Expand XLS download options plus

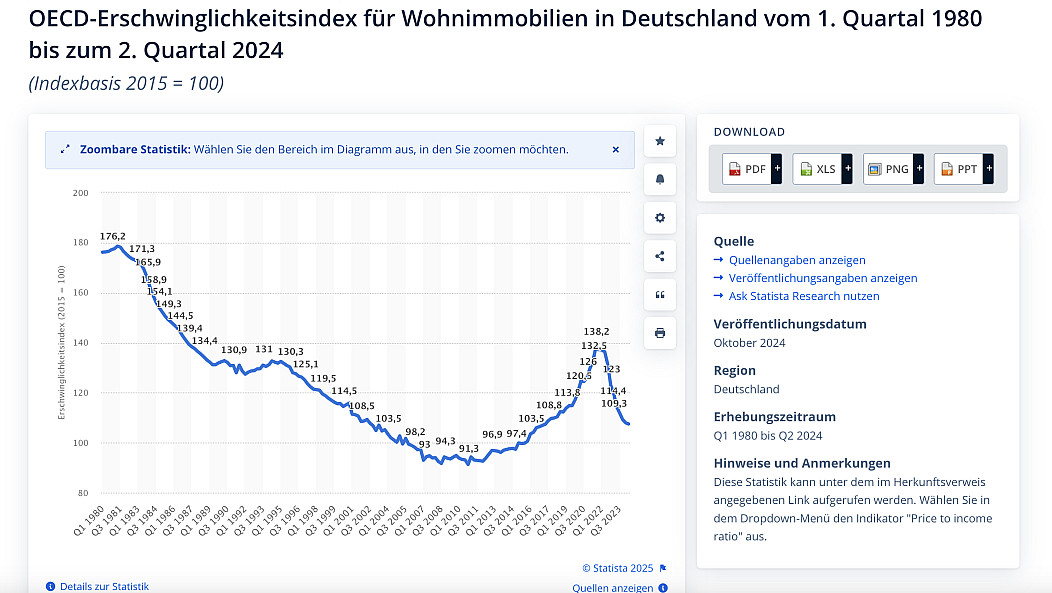click(x=847, y=169)
